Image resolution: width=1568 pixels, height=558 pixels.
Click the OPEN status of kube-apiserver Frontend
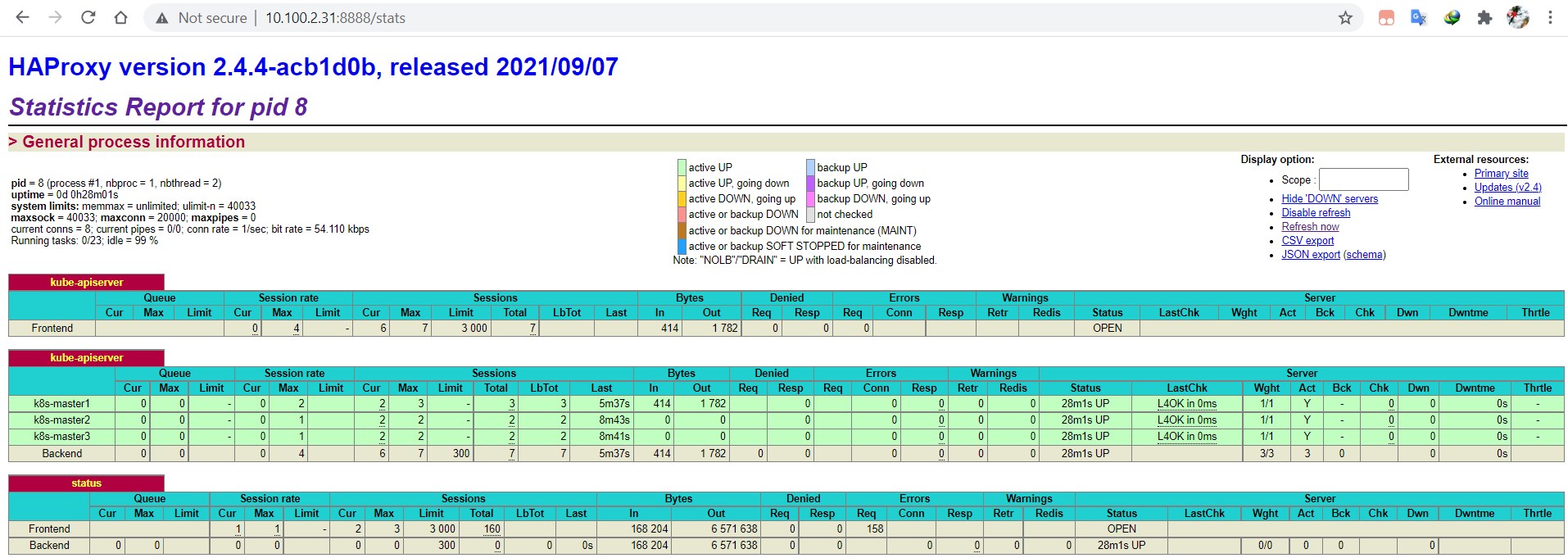1107,329
